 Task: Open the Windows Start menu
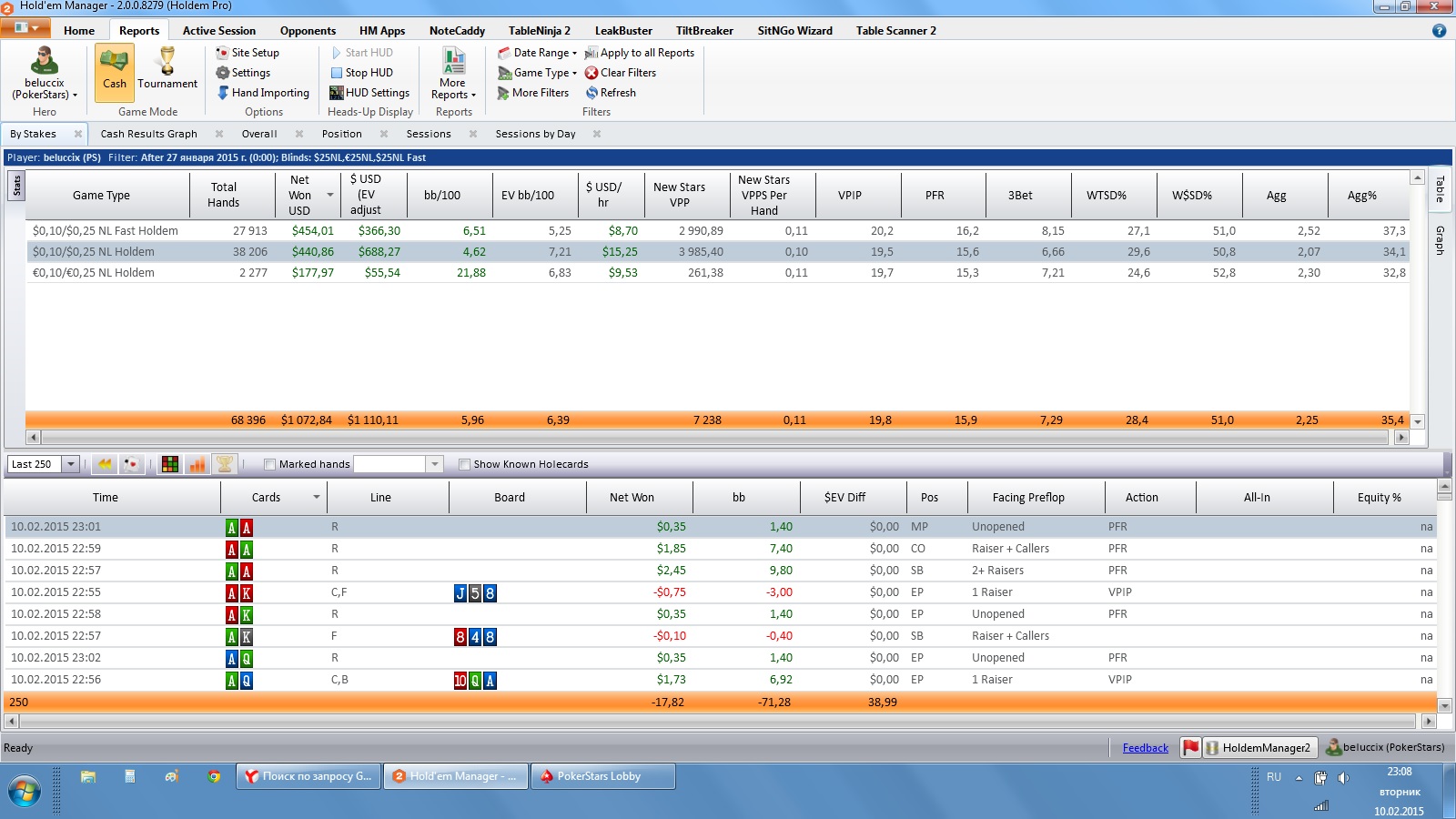click(x=24, y=791)
